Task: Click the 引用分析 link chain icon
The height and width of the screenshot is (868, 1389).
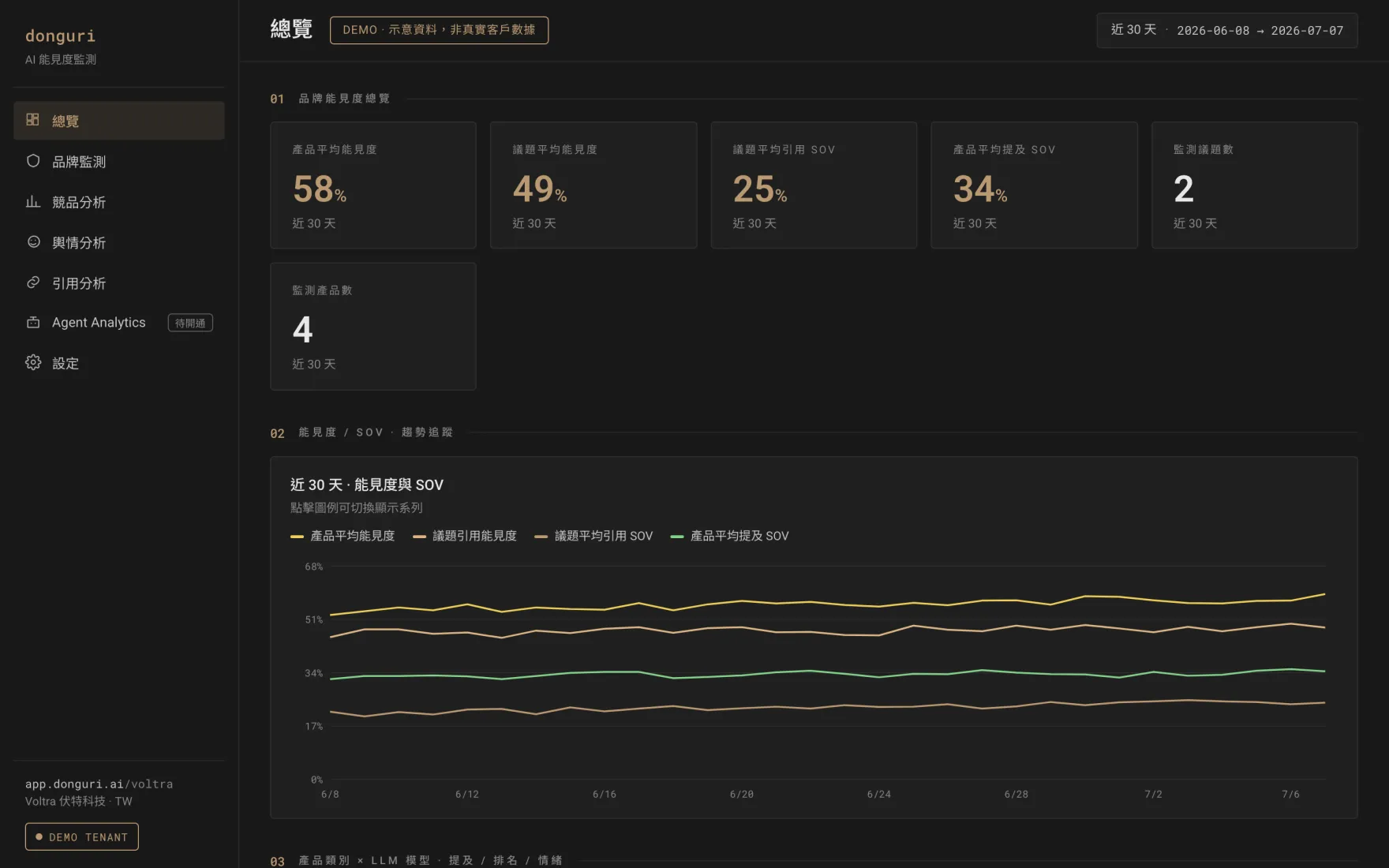Action: 33,282
